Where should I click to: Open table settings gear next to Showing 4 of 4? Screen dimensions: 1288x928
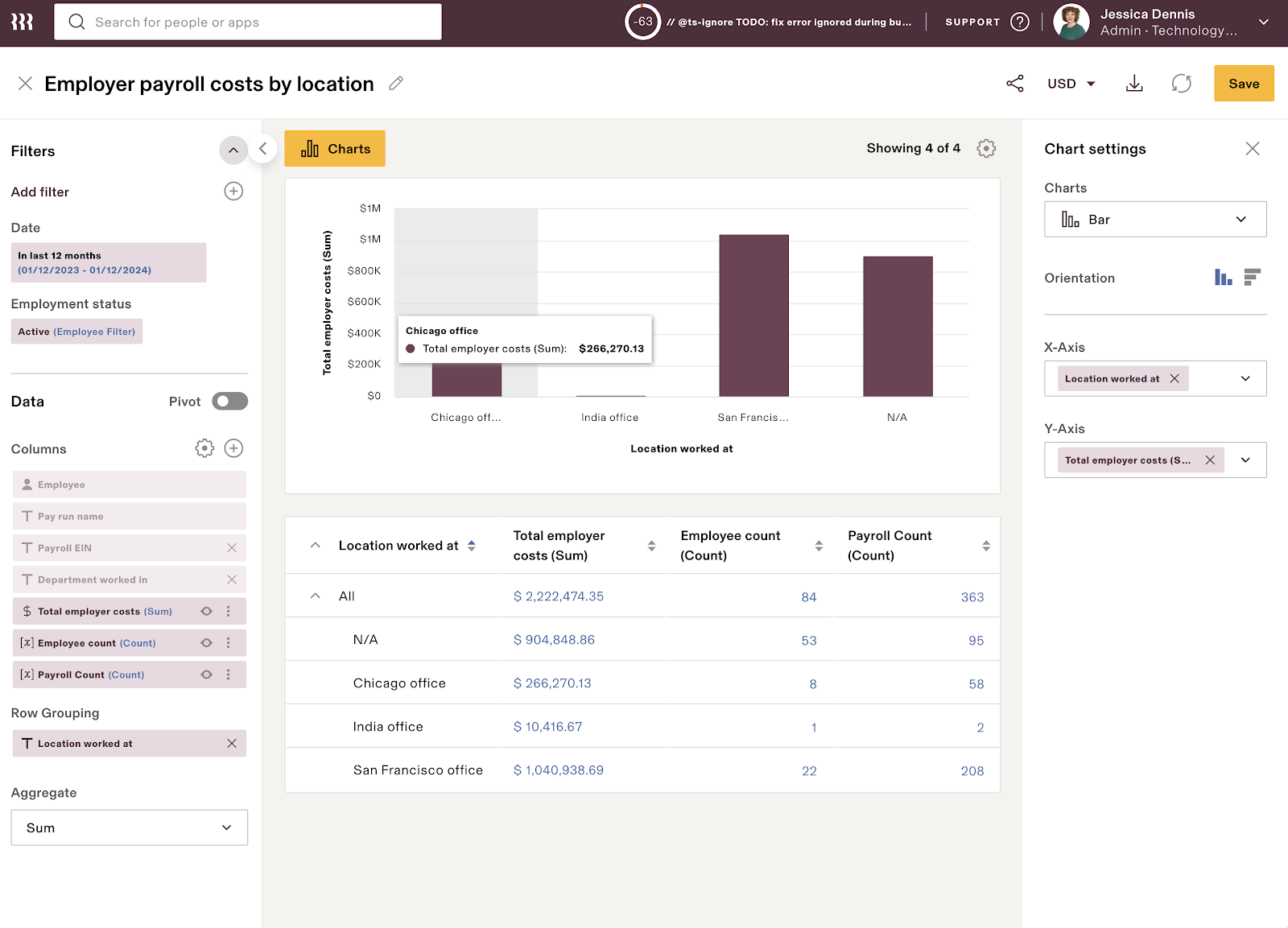(986, 149)
